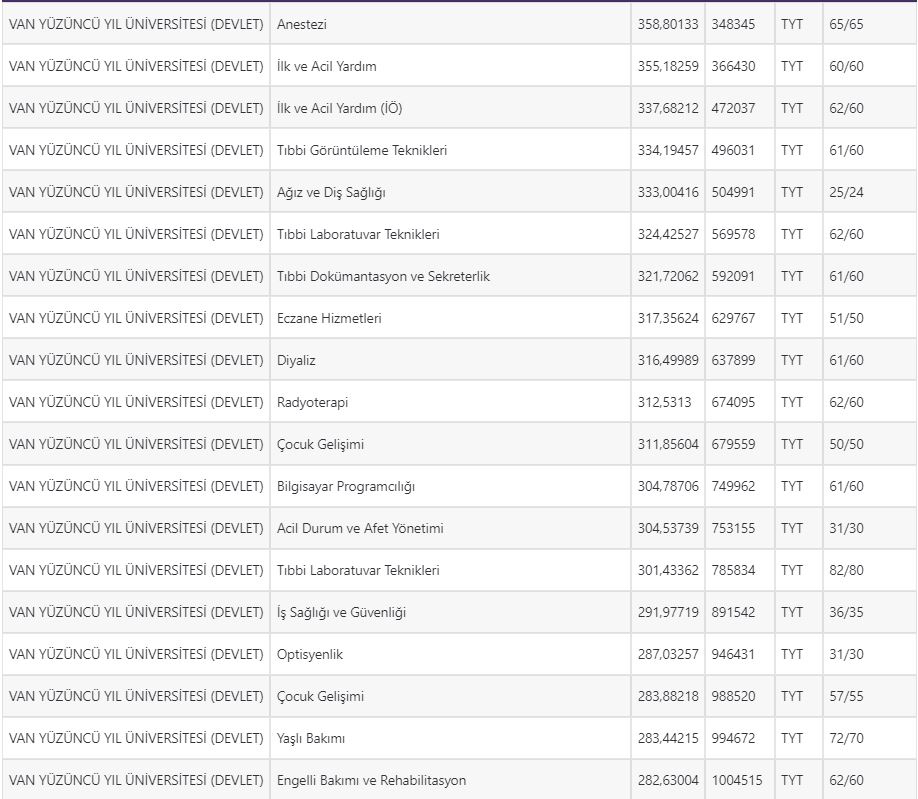Click rank 348345
This screenshot has width=918, height=799.
pos(733,25)
